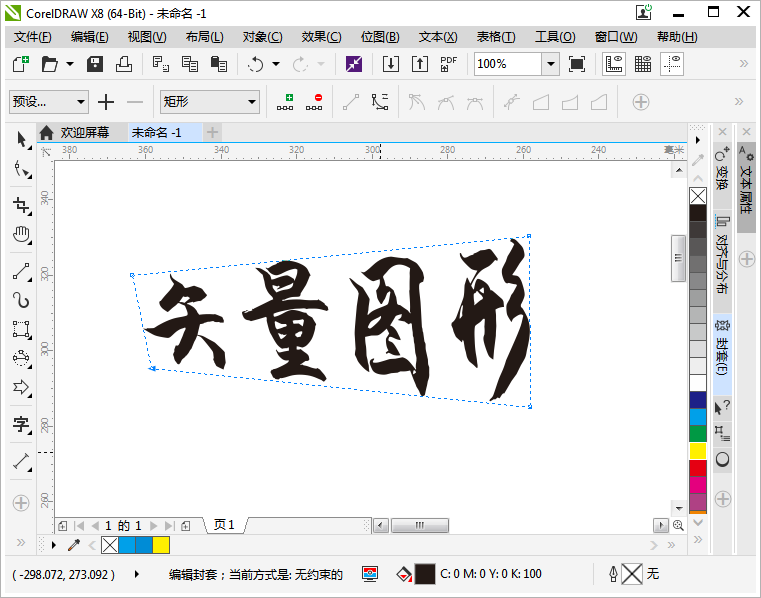This screenshot has height=598, width=761.
Task: Open the zoom level 100% dropdown
Action: (550, 64)
